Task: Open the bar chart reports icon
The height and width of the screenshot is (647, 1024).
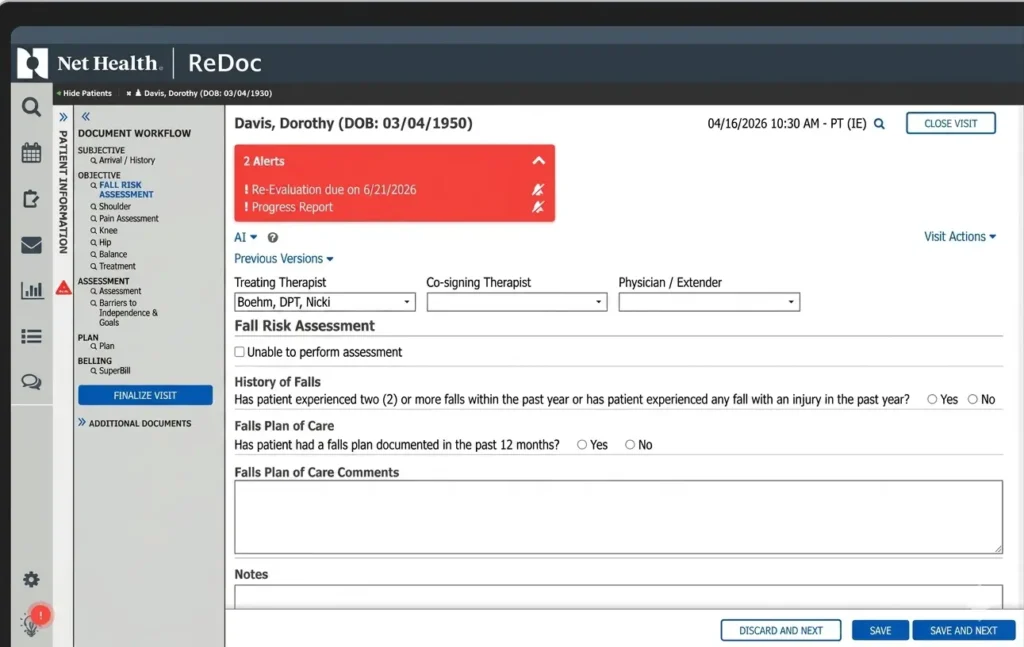Action: pos(31,290)
